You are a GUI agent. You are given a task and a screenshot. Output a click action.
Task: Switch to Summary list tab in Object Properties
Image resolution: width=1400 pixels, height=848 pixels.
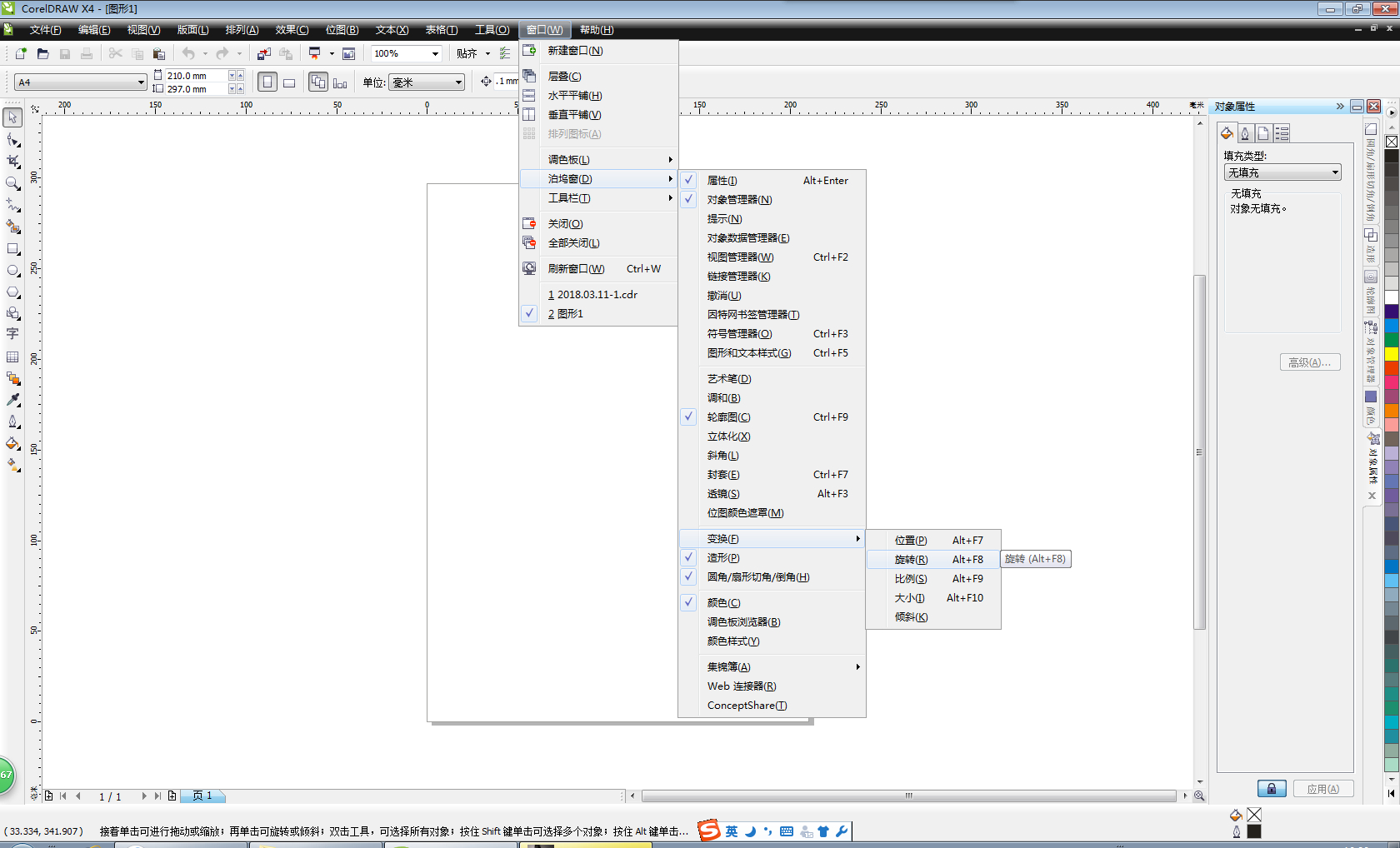1282,133
